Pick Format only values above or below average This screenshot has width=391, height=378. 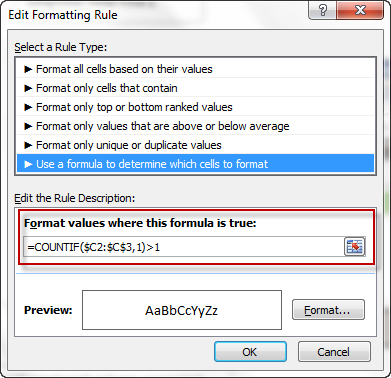195,126
